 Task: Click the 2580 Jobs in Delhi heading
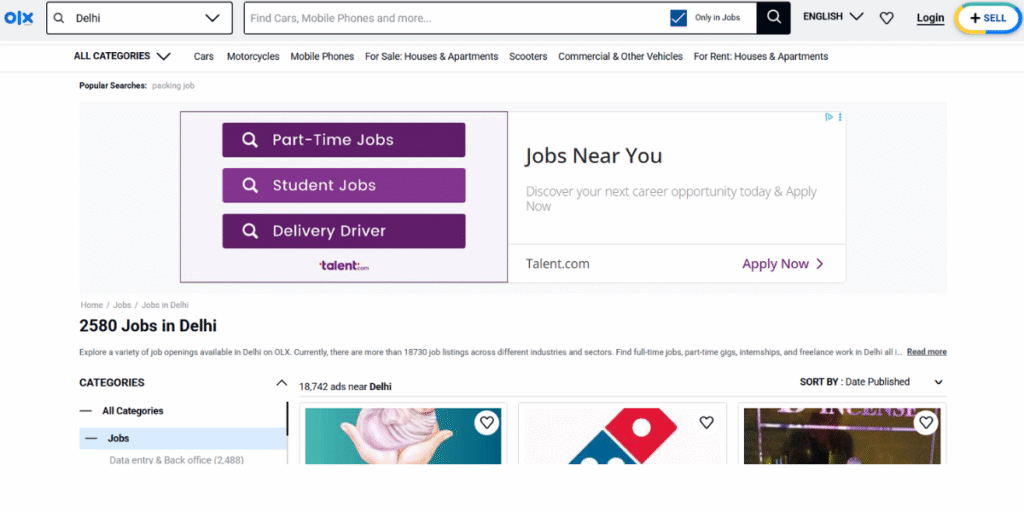coord(148,325)
